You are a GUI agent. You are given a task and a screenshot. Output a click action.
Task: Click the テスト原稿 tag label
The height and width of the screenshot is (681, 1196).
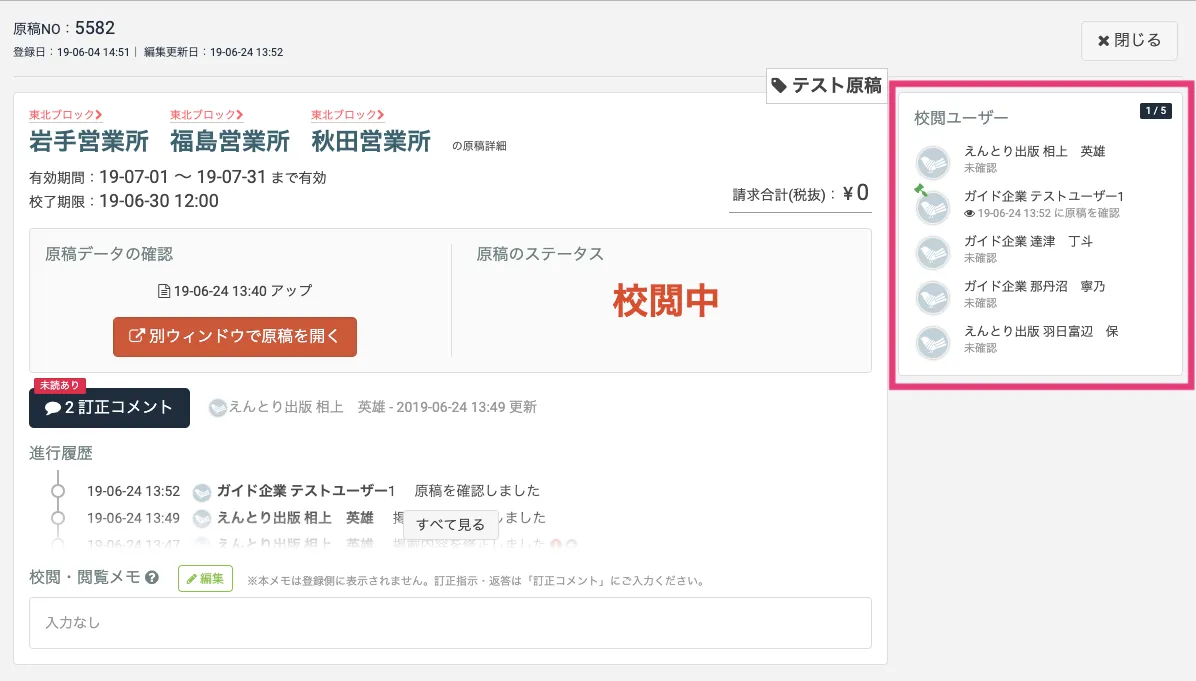click(x=827, y=85)
